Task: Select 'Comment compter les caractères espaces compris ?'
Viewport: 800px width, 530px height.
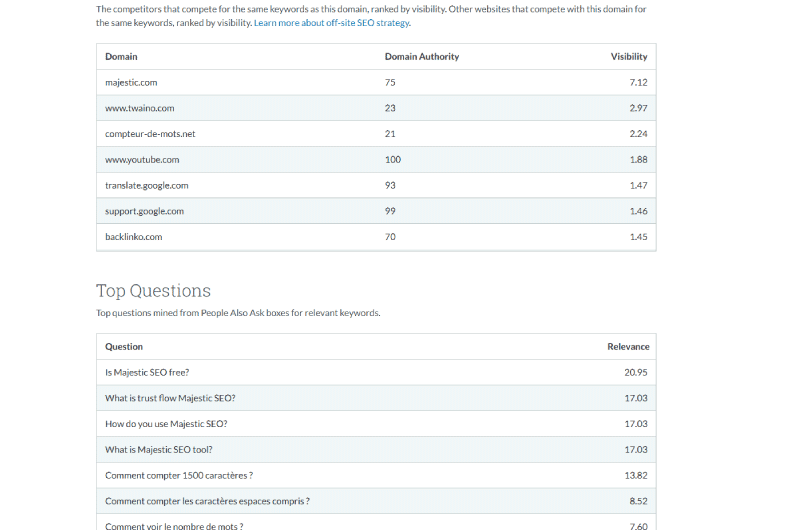Action: click(x=208, y=501)
